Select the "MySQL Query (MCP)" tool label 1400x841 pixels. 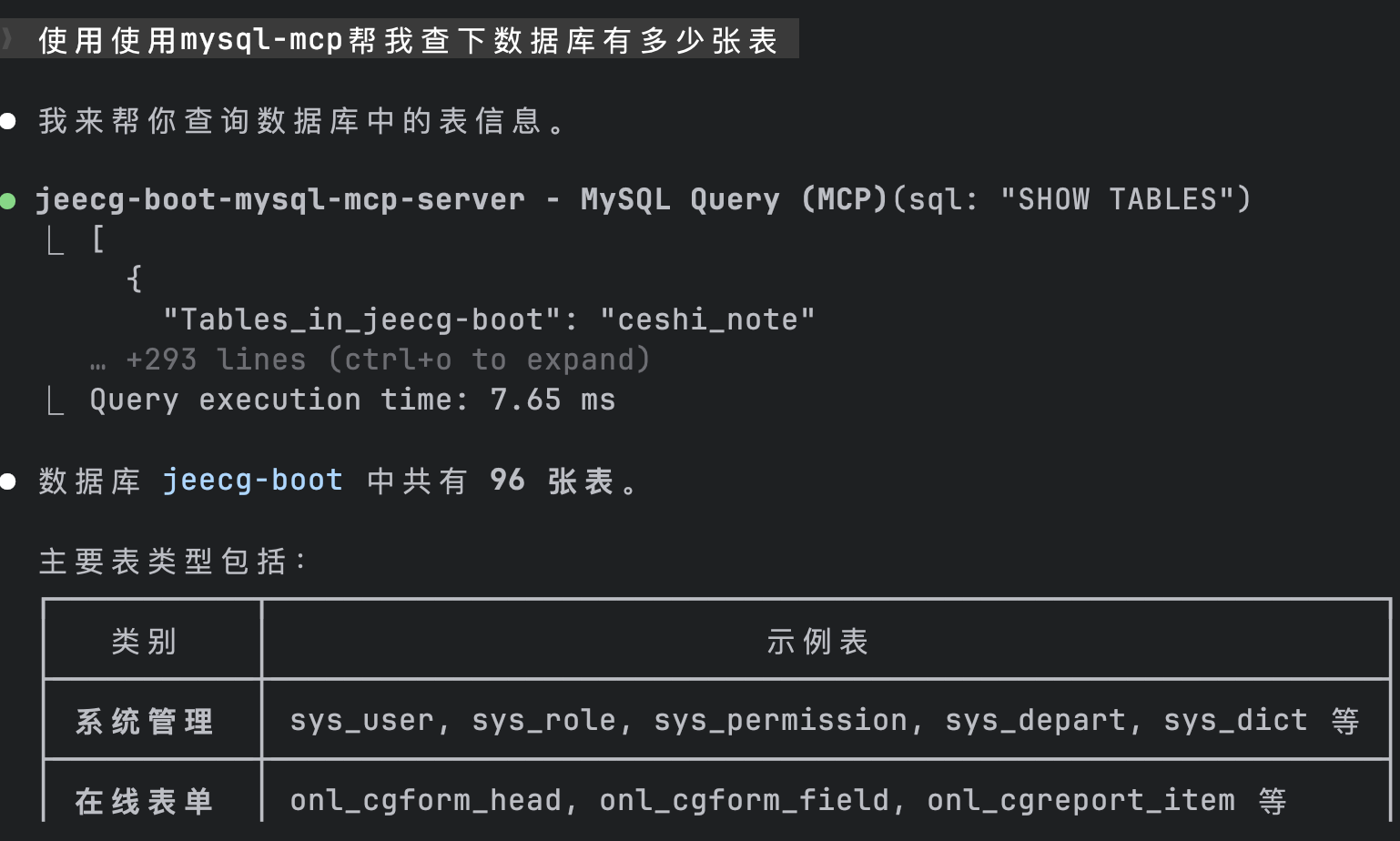(x=733, y=200)
